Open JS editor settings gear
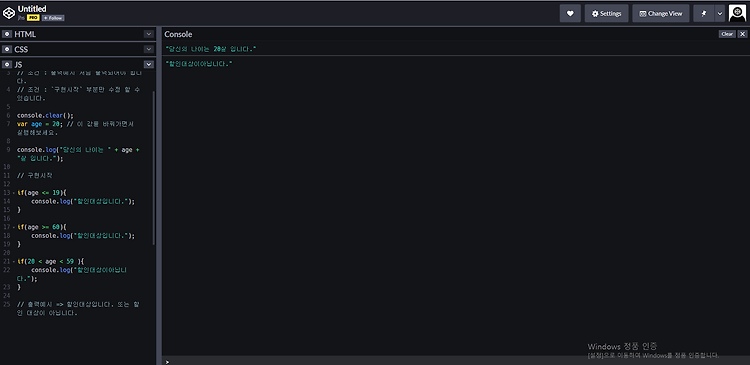 (7, 64)
